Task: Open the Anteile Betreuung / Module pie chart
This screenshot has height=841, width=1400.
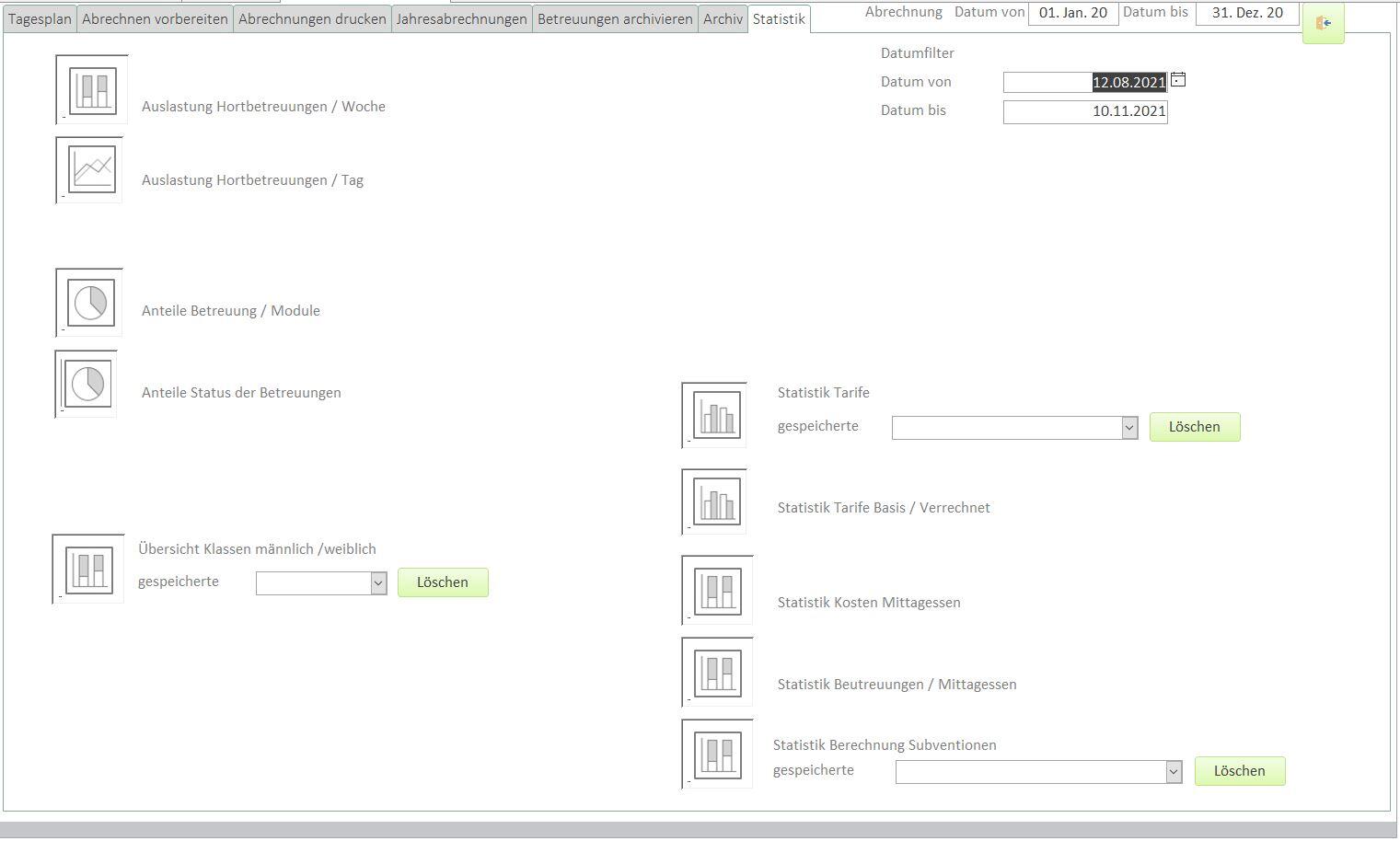Action: (90, 303)
